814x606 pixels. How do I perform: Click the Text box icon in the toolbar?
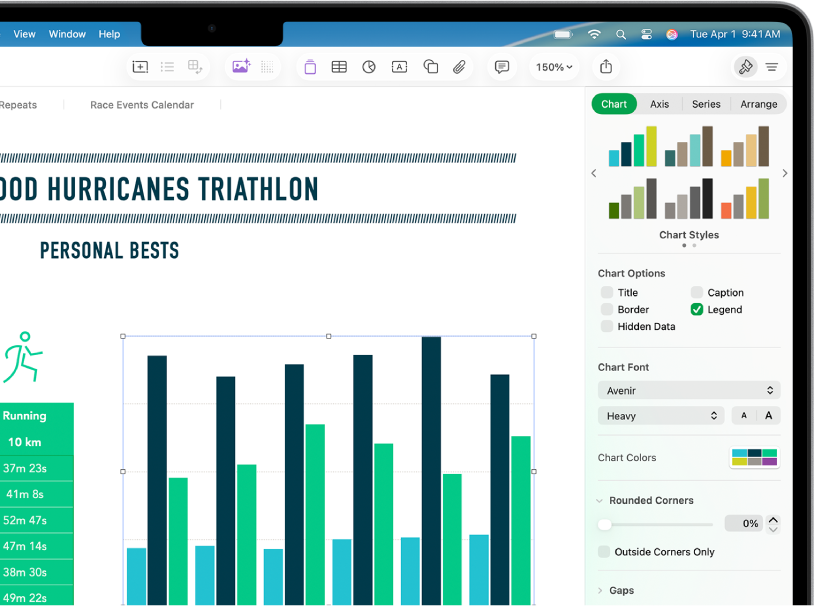[x=399, y=66]
